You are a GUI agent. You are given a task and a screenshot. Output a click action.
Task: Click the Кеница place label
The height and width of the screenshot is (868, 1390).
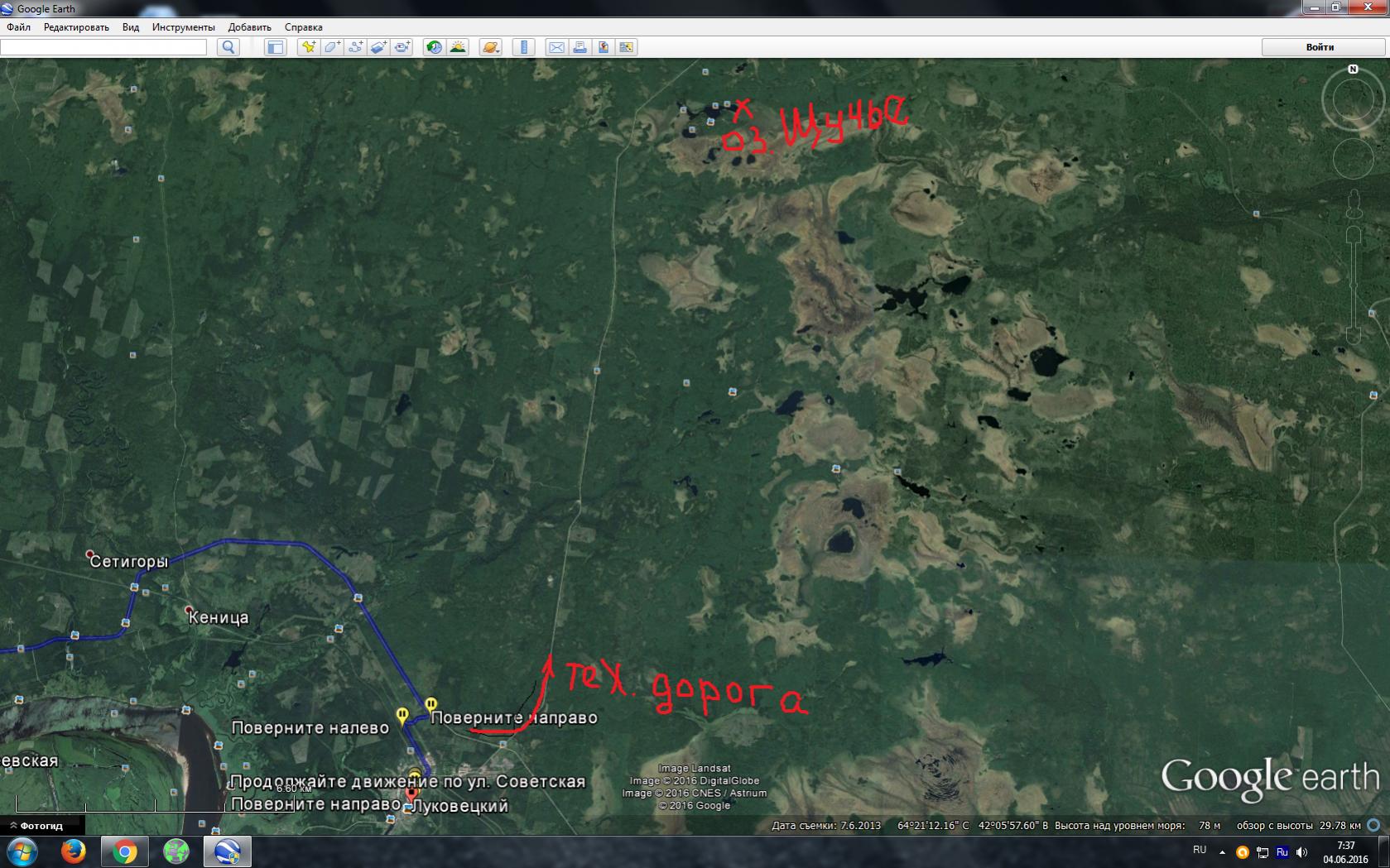coord(218,617)
